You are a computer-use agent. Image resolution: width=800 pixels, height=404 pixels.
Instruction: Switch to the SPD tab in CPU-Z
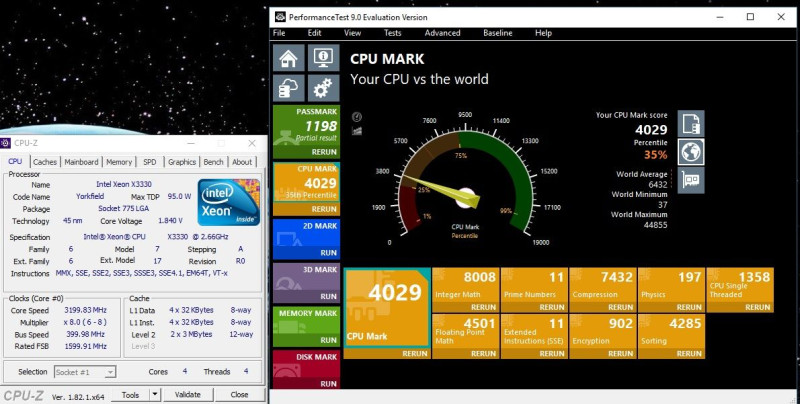click(x=150, y=162)
